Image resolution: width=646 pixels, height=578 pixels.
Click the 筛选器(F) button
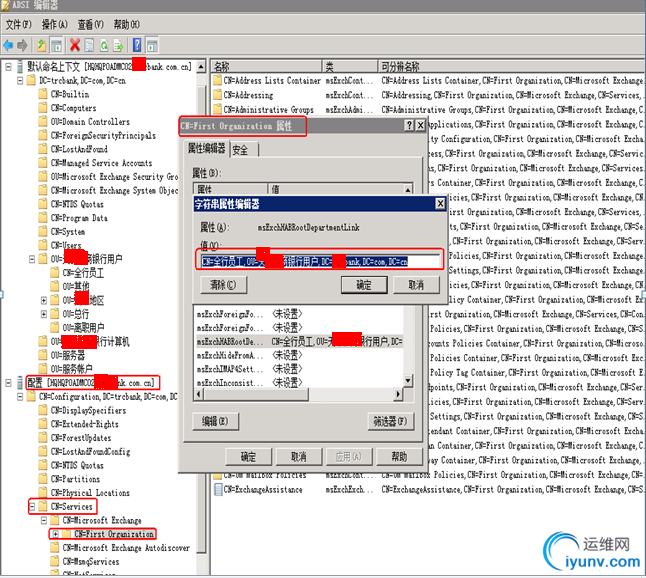click(390, 421)
